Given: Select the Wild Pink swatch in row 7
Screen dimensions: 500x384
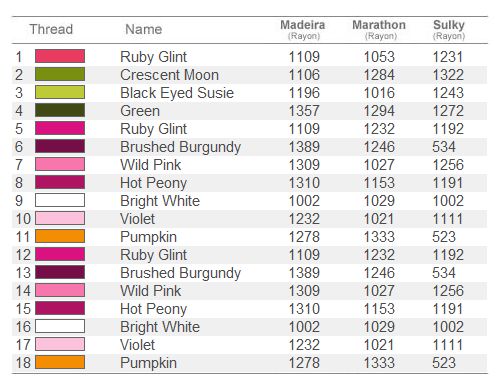Looking at the screenshot, I should pyautogui.click(x=60, y=164).
